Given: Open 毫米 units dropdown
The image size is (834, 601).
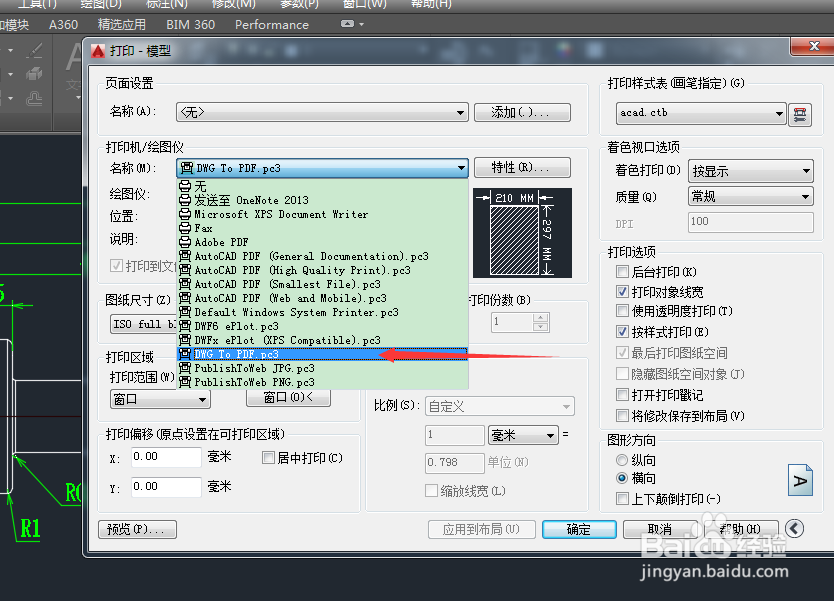Looking at the screenshot, I should coord(523,435).
